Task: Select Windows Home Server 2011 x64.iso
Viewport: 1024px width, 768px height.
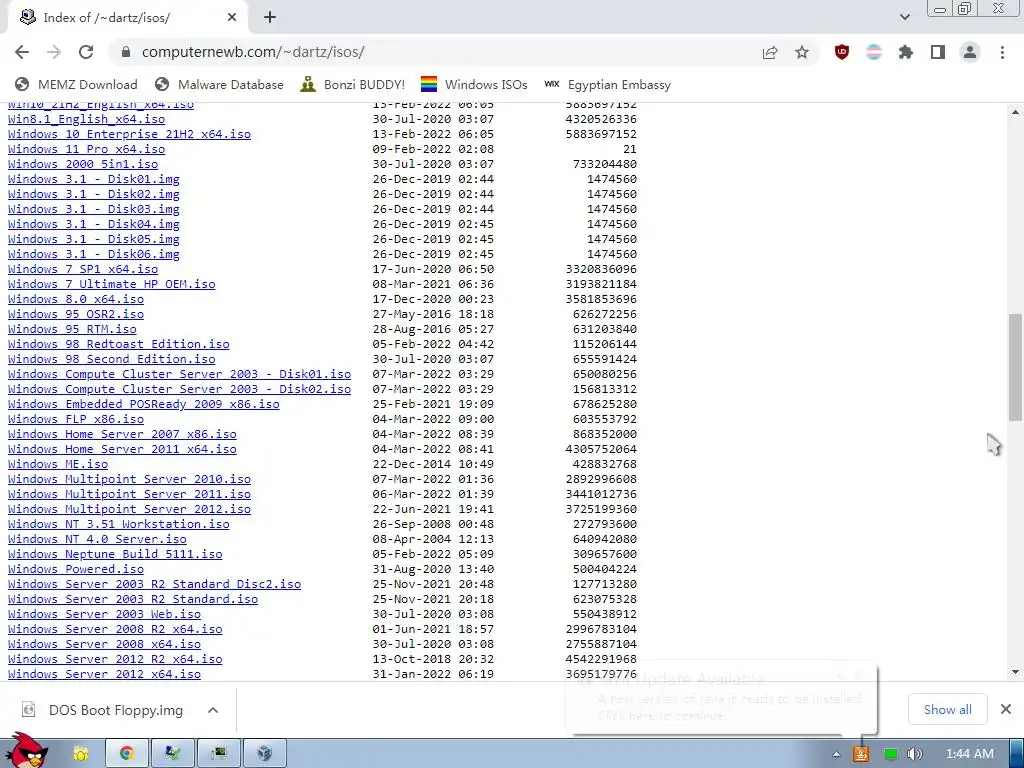Action: tap(122, 449)
